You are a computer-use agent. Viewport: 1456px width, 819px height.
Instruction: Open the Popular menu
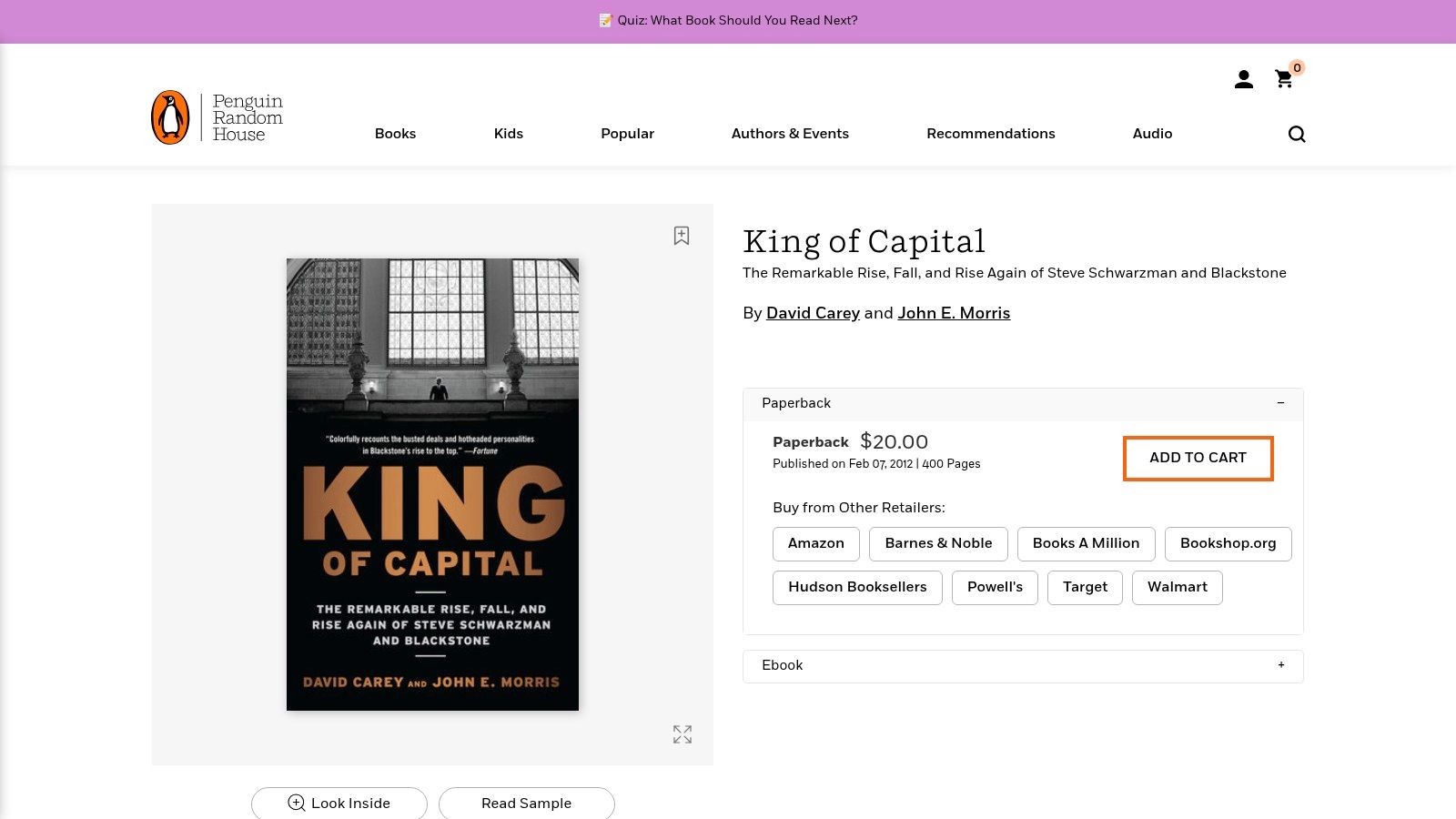(628, 134)
